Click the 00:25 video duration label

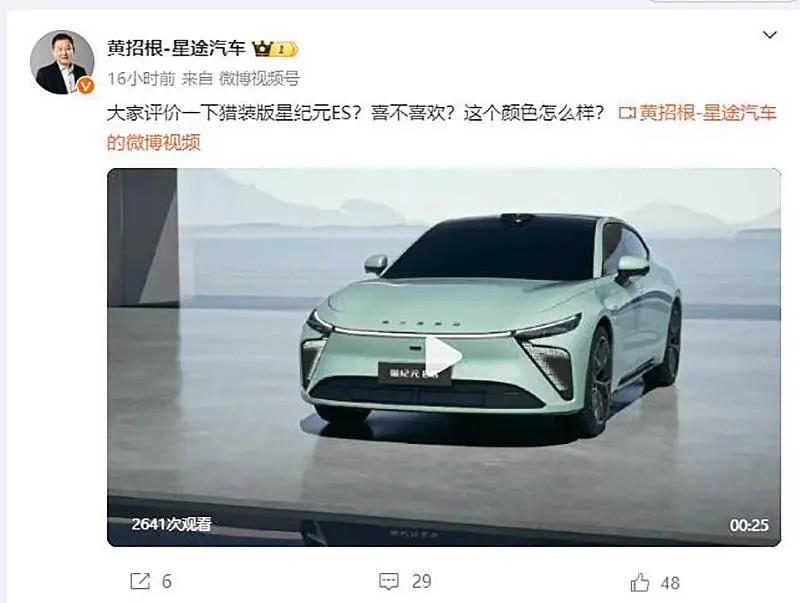click(x=748, y=525)
